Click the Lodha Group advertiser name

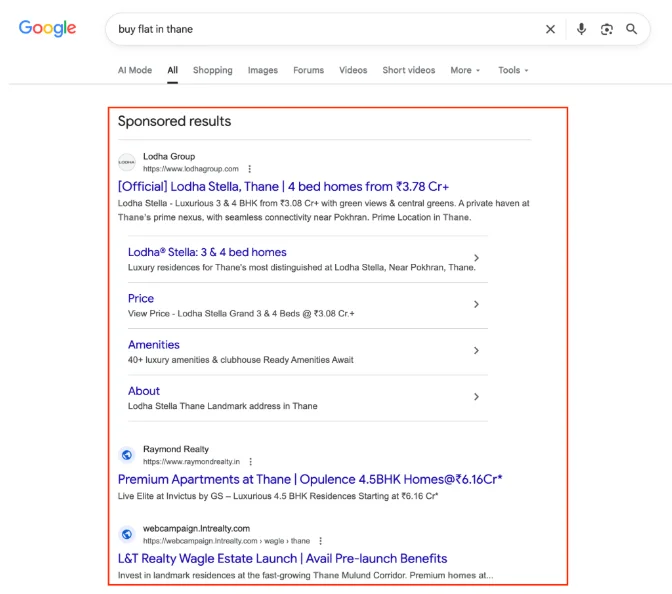(x=169, y=156)
